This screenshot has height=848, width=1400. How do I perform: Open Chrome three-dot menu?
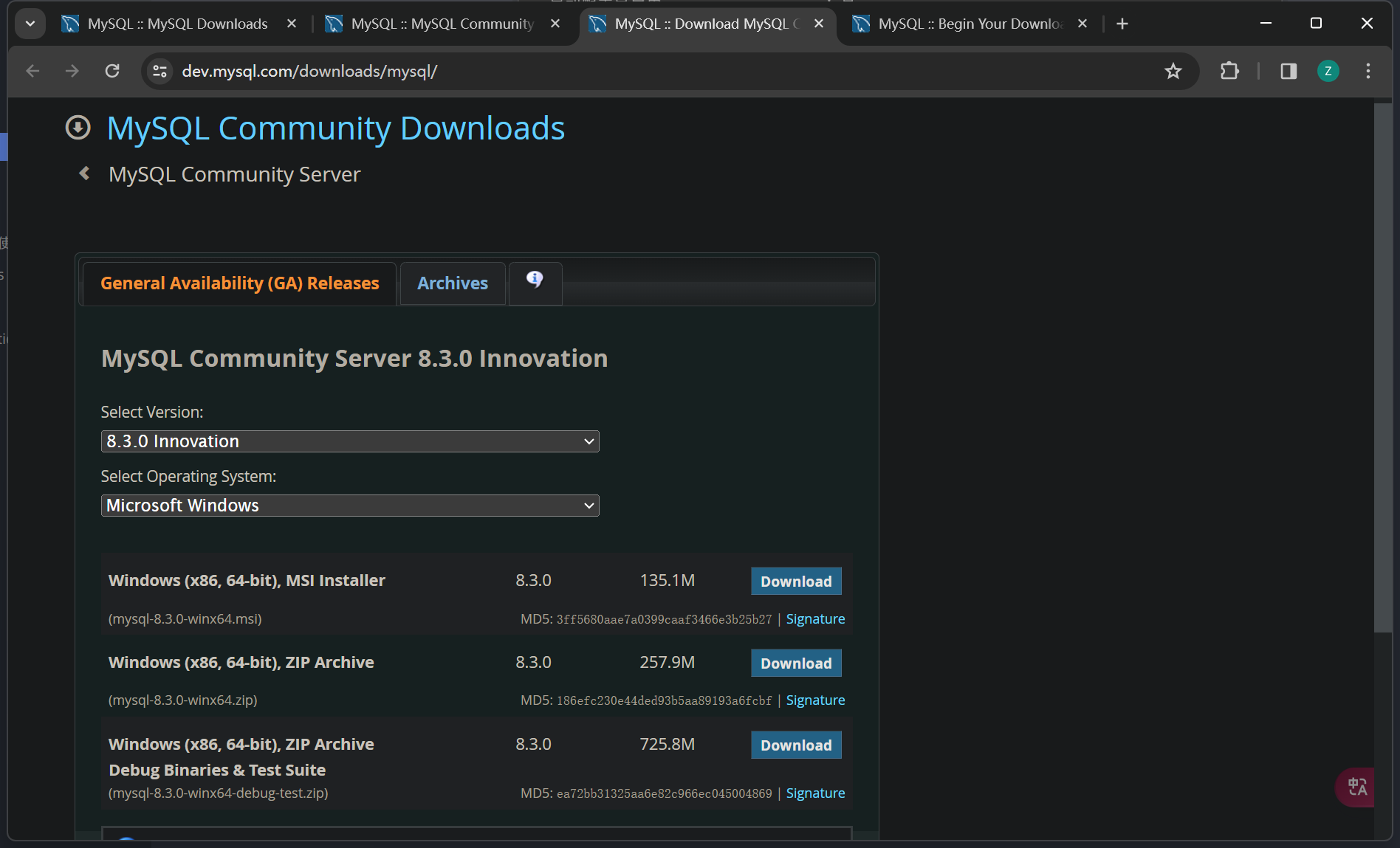point(1368,71)
